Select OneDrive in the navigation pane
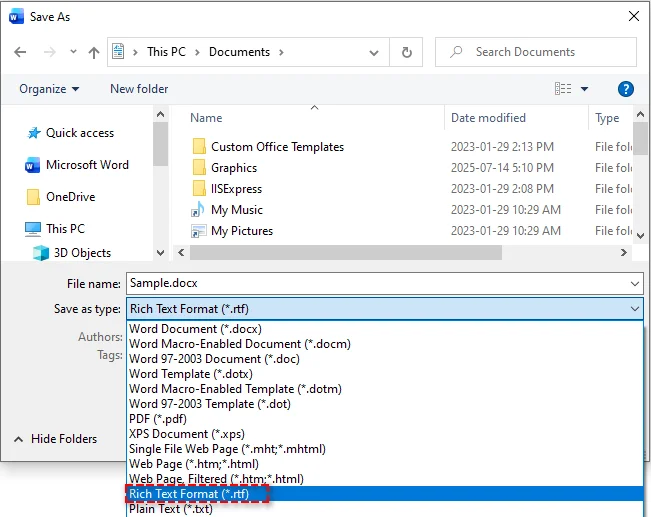This screenshot has height=517, width=651. (71, 197)
